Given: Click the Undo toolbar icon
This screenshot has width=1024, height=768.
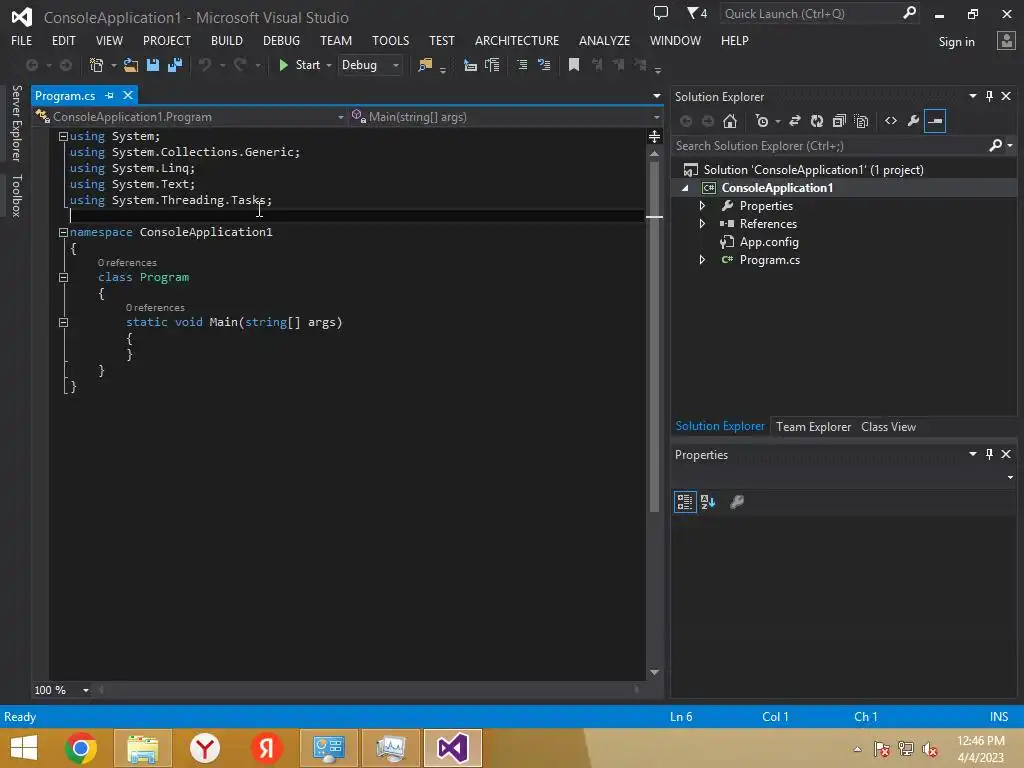Looking at the screenshot, I should (204, 65).
